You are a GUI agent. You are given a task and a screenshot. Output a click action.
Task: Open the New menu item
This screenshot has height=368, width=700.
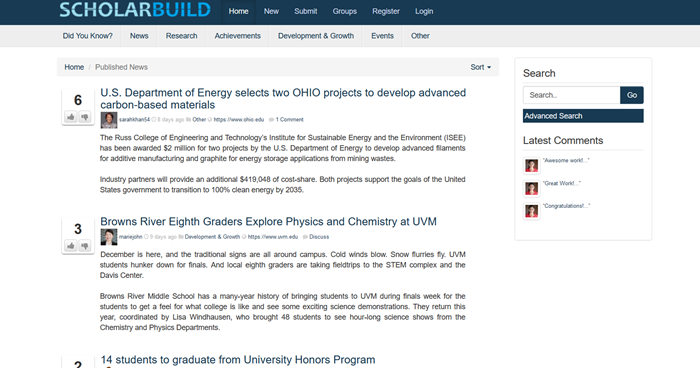click(271, 12)
